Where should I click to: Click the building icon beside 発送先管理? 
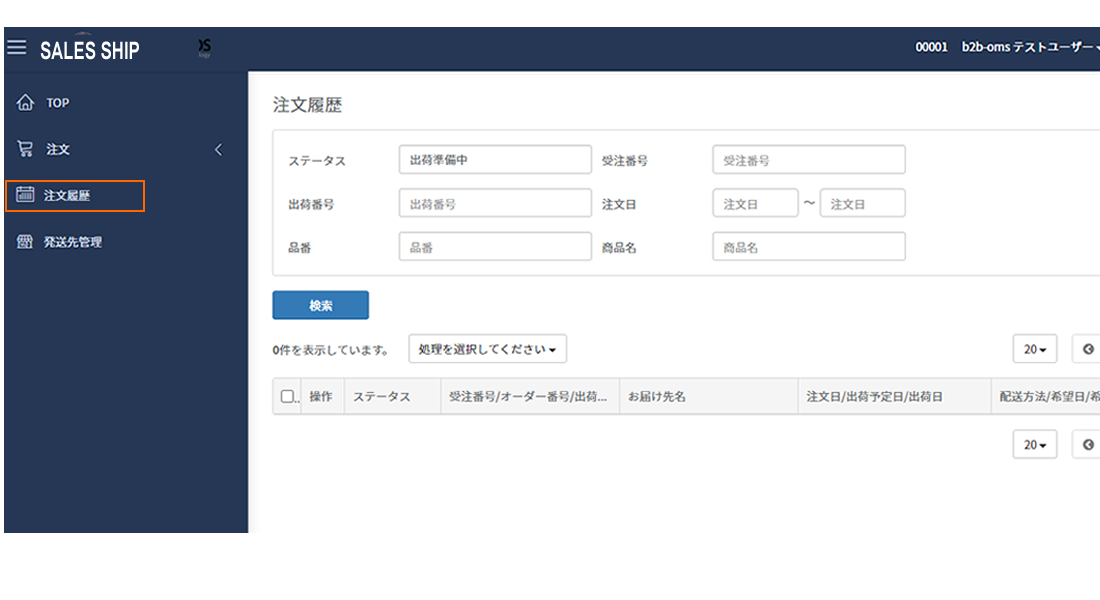tap(25, 241)
